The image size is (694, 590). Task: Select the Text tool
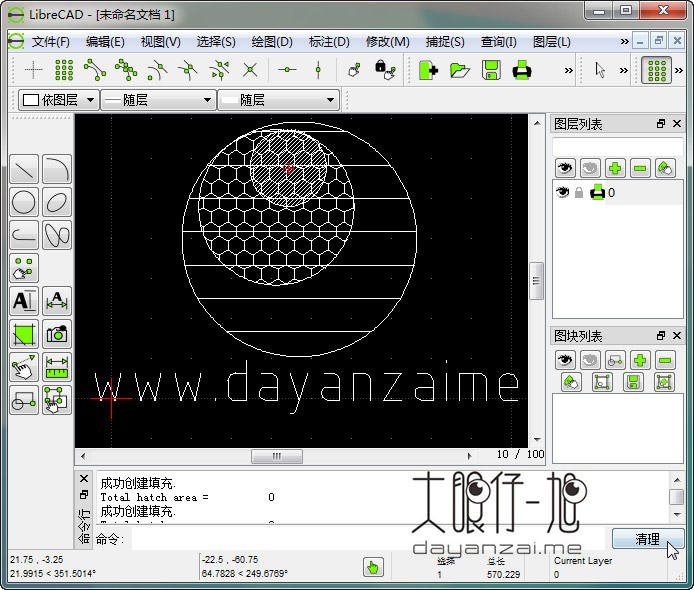(24, 301)
